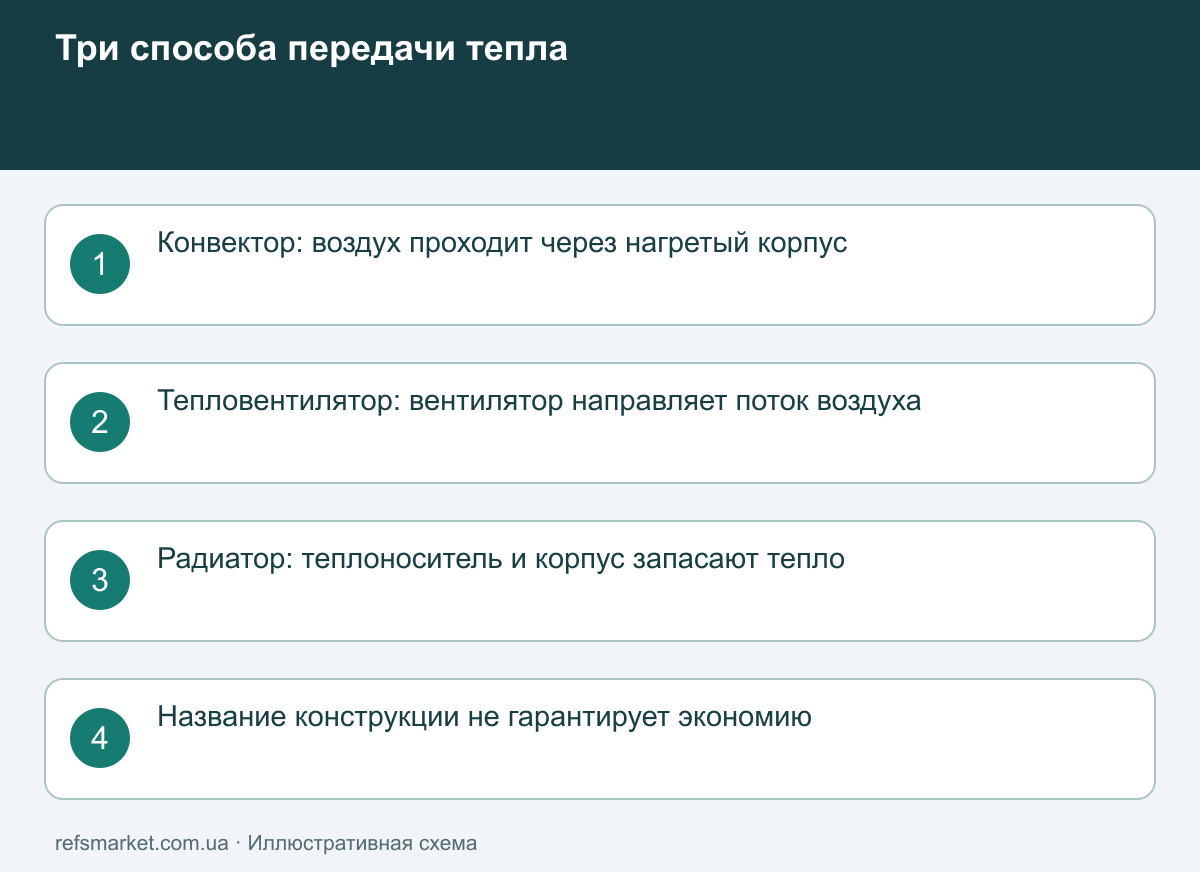This screenshot has height=872, width=1200.
Task: Click the text 'Название конструкции не гарантирует экономию'
Action: pos(484,717)
